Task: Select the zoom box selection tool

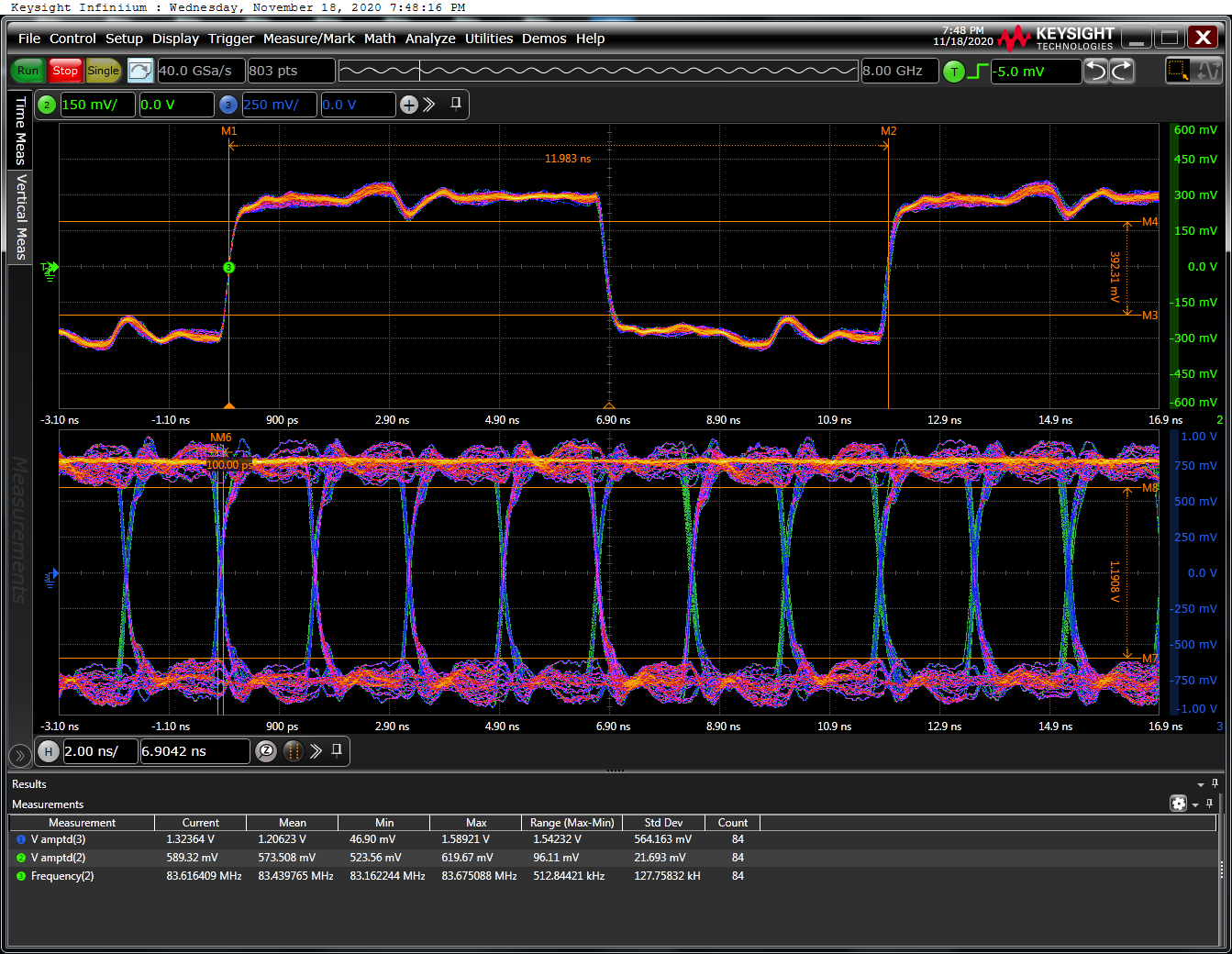Action: [1178, 71]
